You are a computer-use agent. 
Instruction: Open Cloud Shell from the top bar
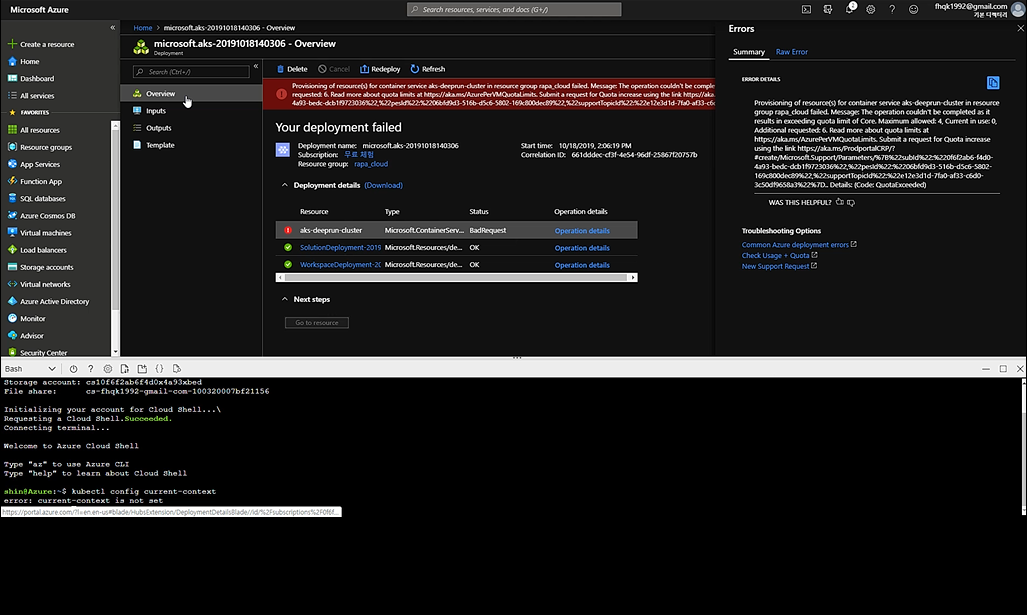[806, 9]
